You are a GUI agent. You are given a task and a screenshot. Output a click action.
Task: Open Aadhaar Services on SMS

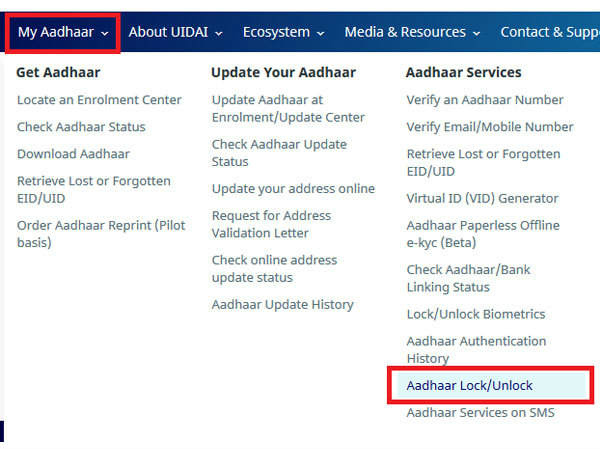480,412
